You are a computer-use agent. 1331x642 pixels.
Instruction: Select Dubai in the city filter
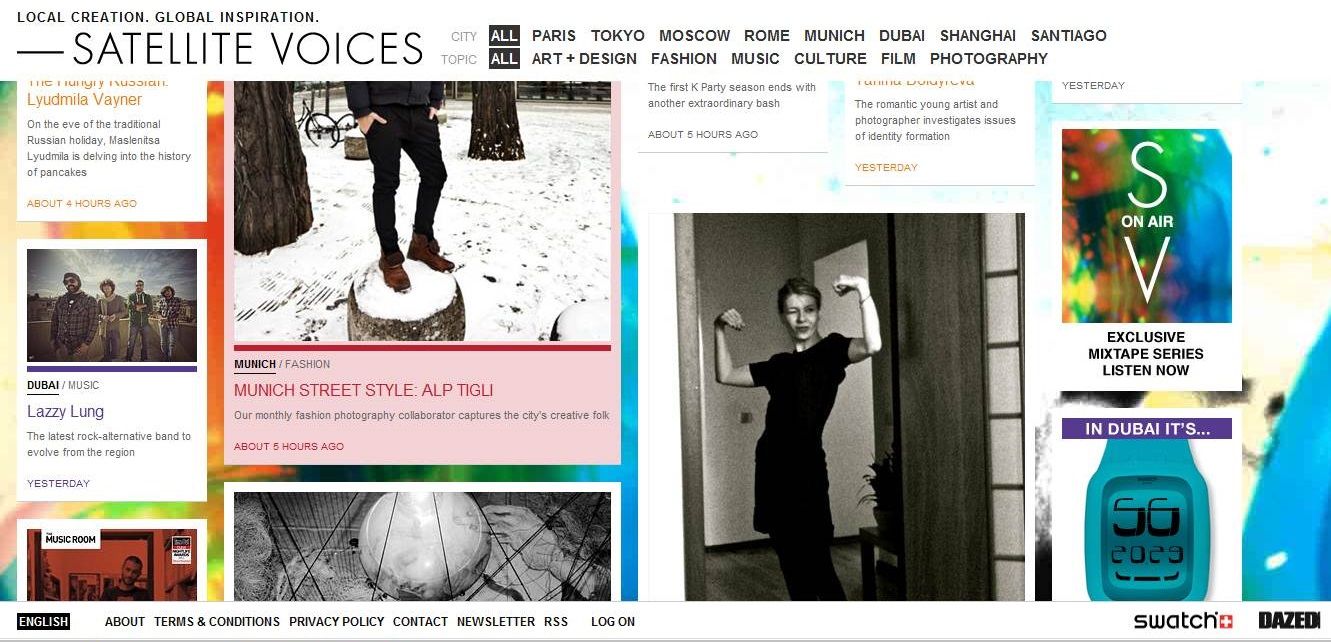(x=902, y=35)
